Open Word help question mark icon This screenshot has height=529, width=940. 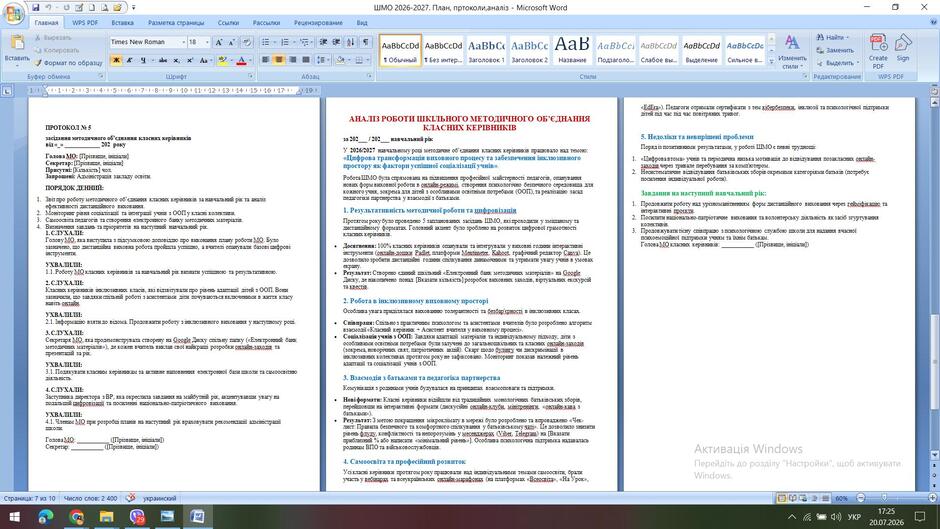[x=933, y=22]
